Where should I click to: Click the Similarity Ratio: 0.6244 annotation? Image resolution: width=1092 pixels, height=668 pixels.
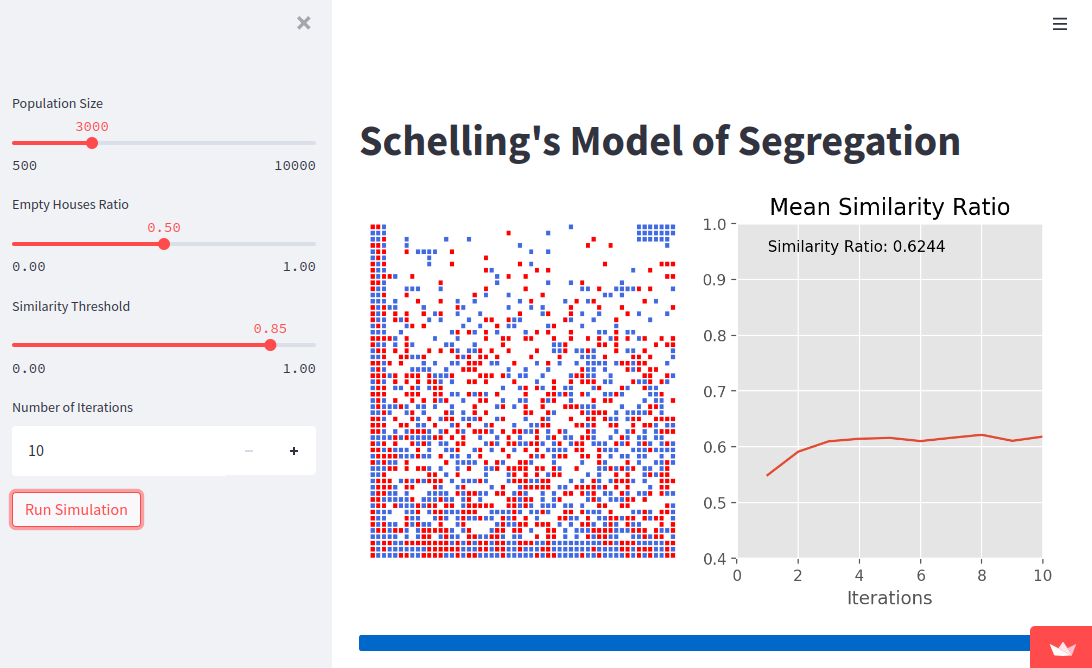tap(855, 246)
